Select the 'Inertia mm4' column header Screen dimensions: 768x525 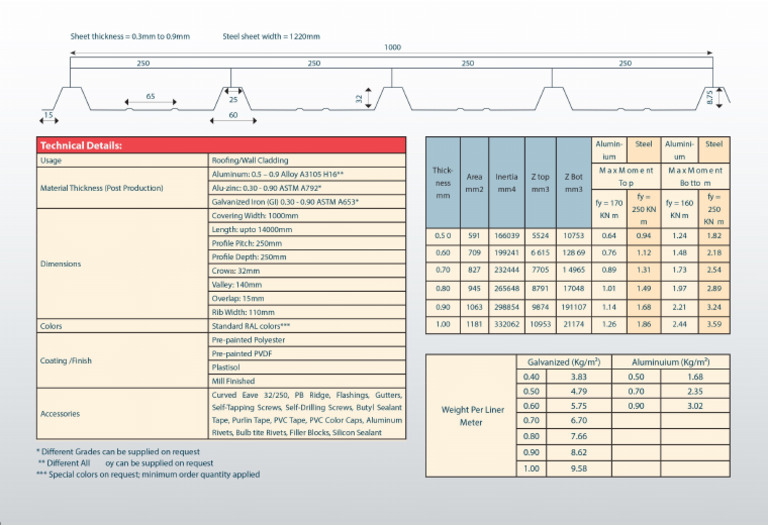coord(506,183)
